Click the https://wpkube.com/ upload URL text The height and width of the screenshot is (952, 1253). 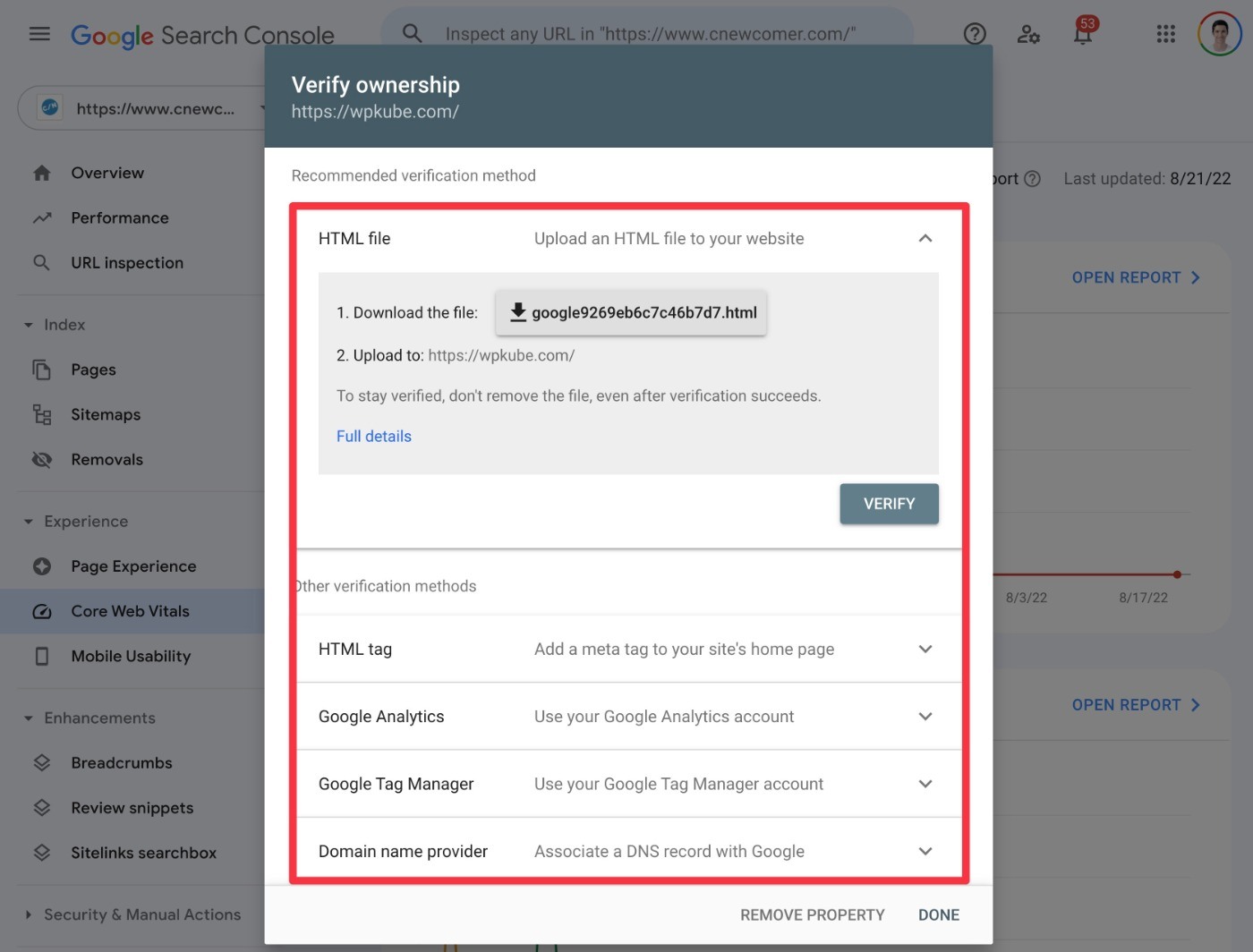(x=501, y=355)
